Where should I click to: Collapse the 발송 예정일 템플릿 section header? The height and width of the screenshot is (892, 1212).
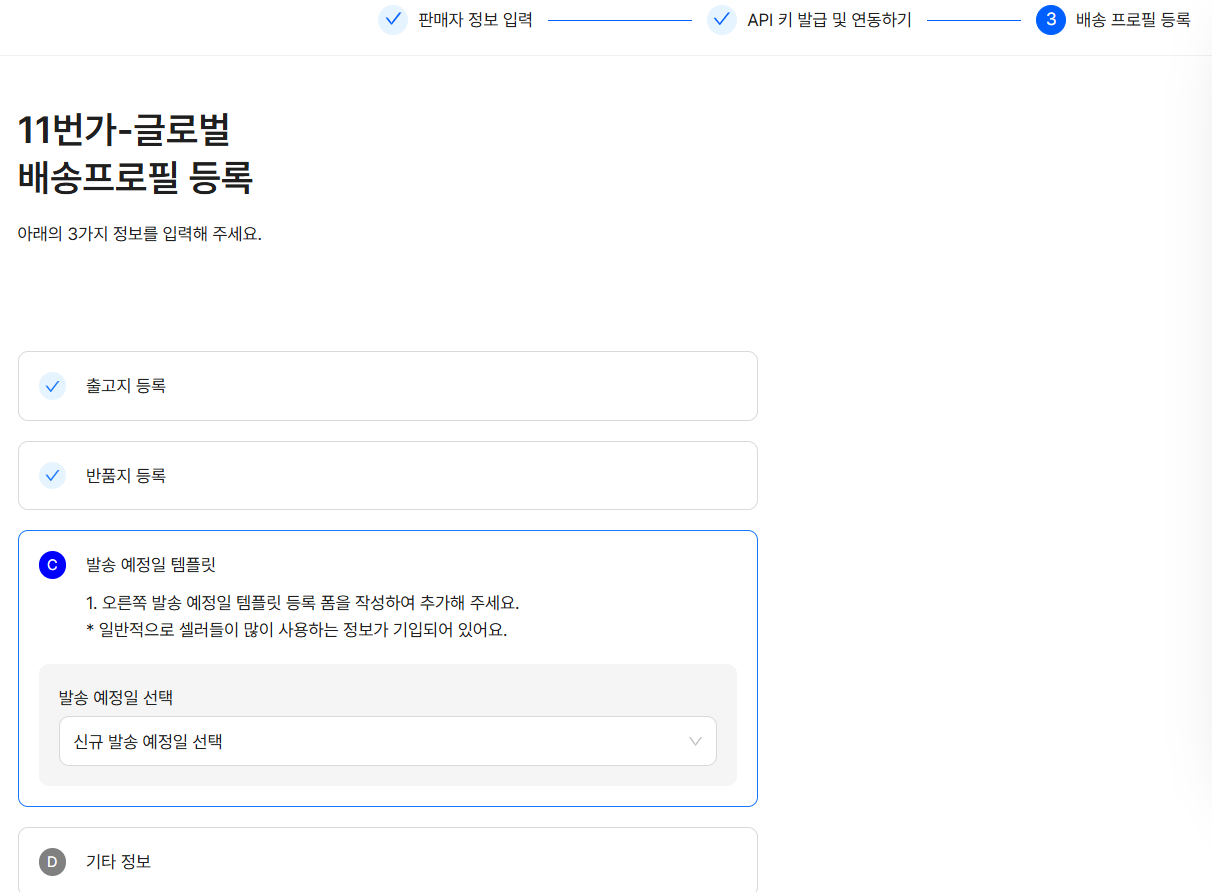point(151,565)
